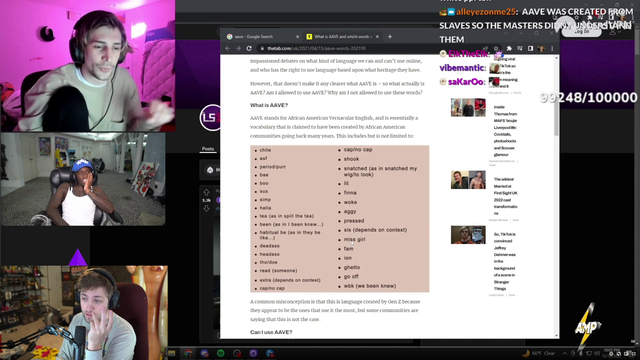The image size is (640, 360).
Task: Click 'miss girl' list item
Action: pyautogui.click(x=354, y=239)
